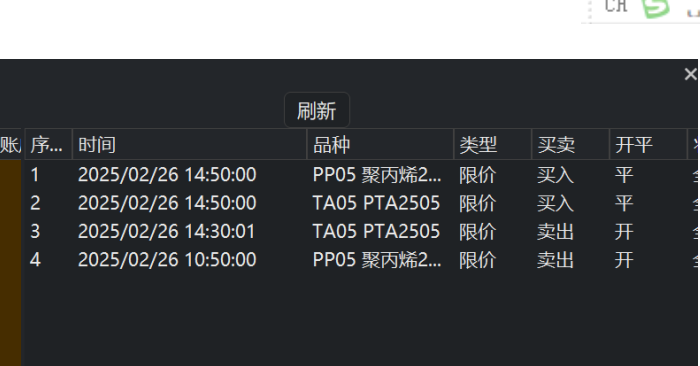This screenshot has width=700, height=366.
Task: Click the 14:30:01 timestamp cell
Action: (167, 231)
